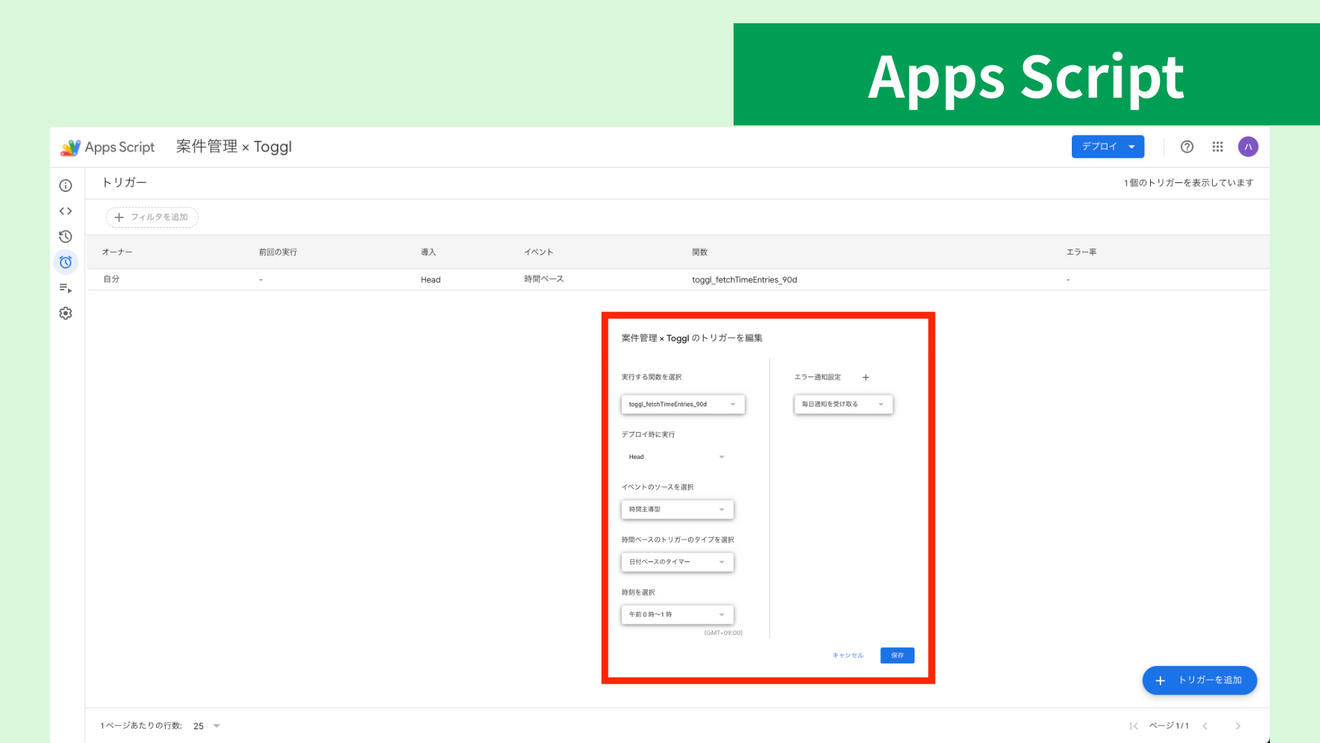Click the イベント column header
Viewport: 1320px width, 743px height.
point(539,252)
